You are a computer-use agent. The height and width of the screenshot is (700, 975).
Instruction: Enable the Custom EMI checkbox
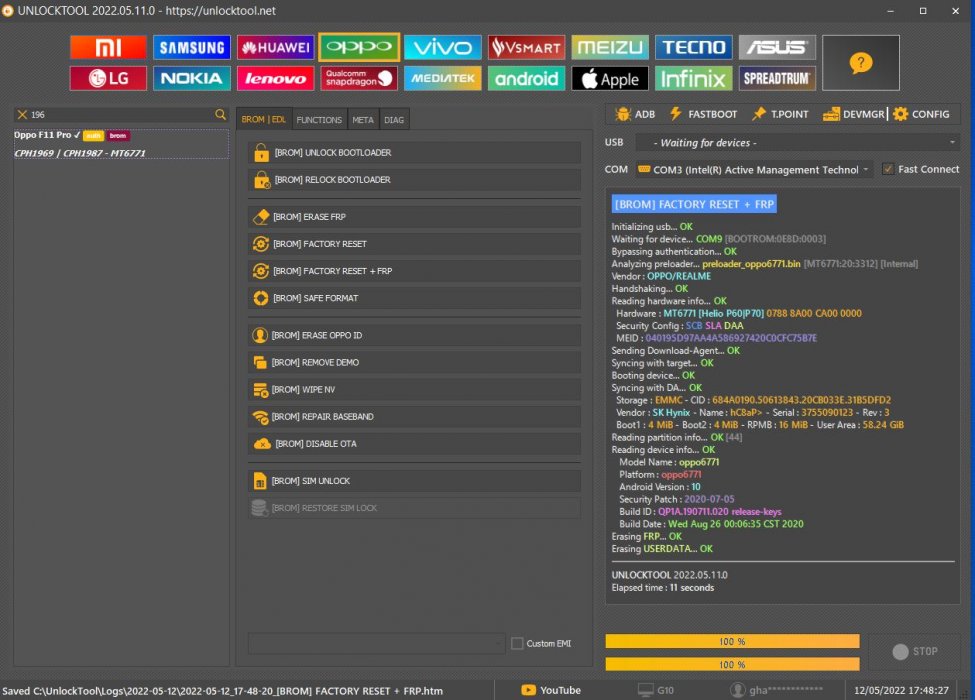pyautogui.click(x=517, y=643)
